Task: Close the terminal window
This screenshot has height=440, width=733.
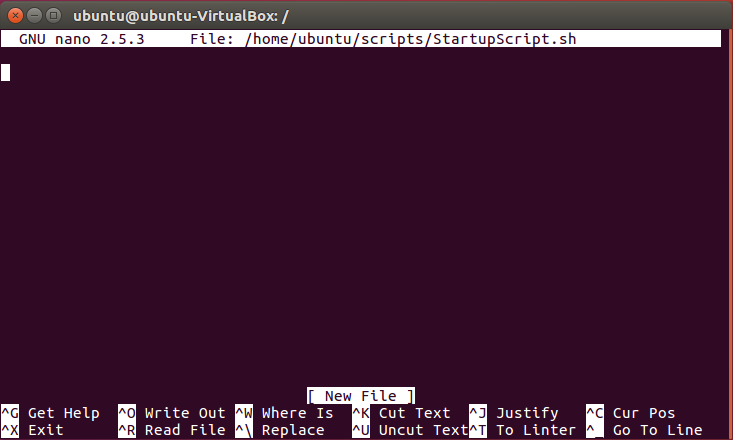Action: 15,15
